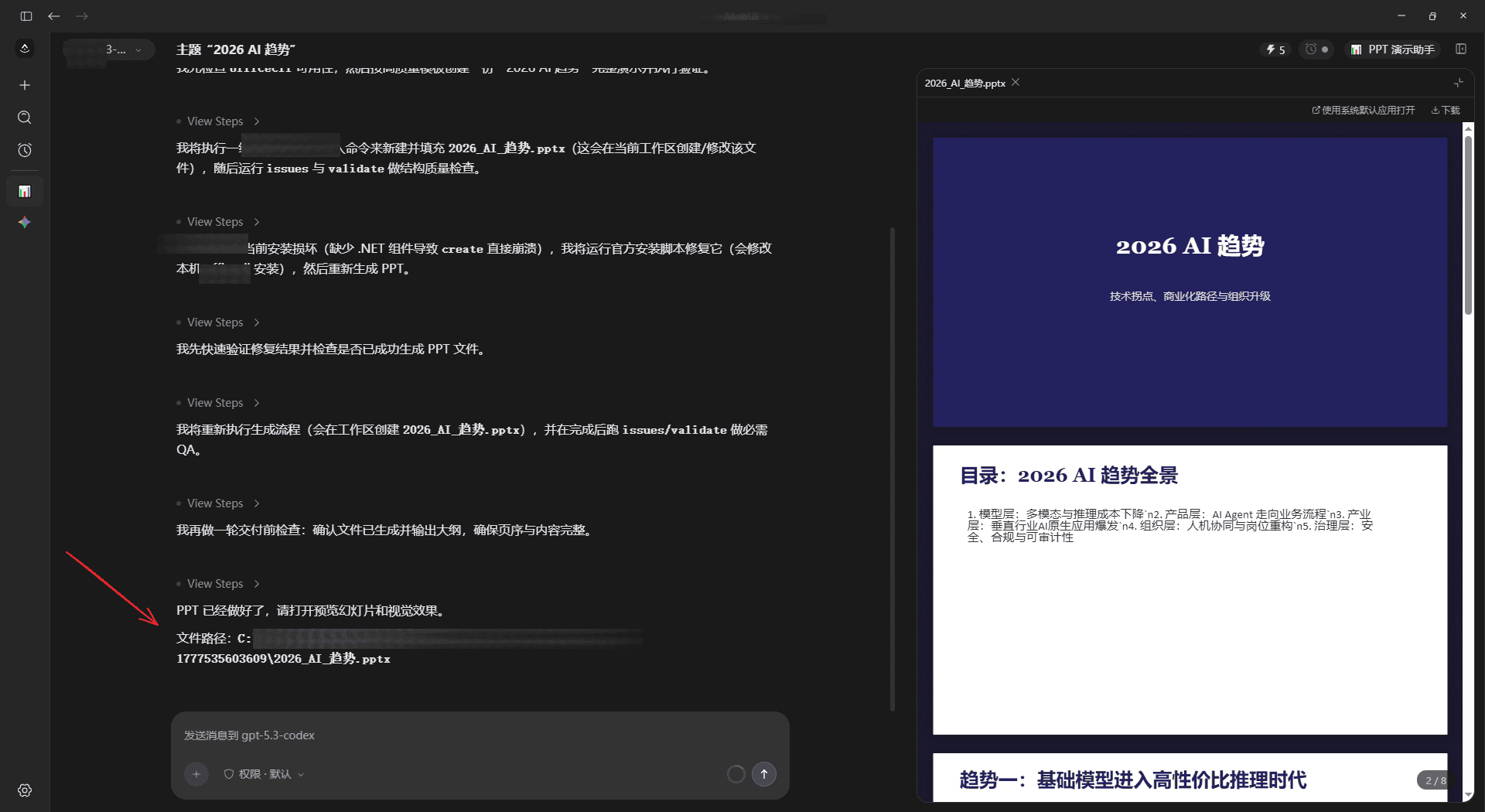Viewport: 1485px width, 812px height.
Task: Start a new chat with the plus icon
Action: [x=25, y=85]
